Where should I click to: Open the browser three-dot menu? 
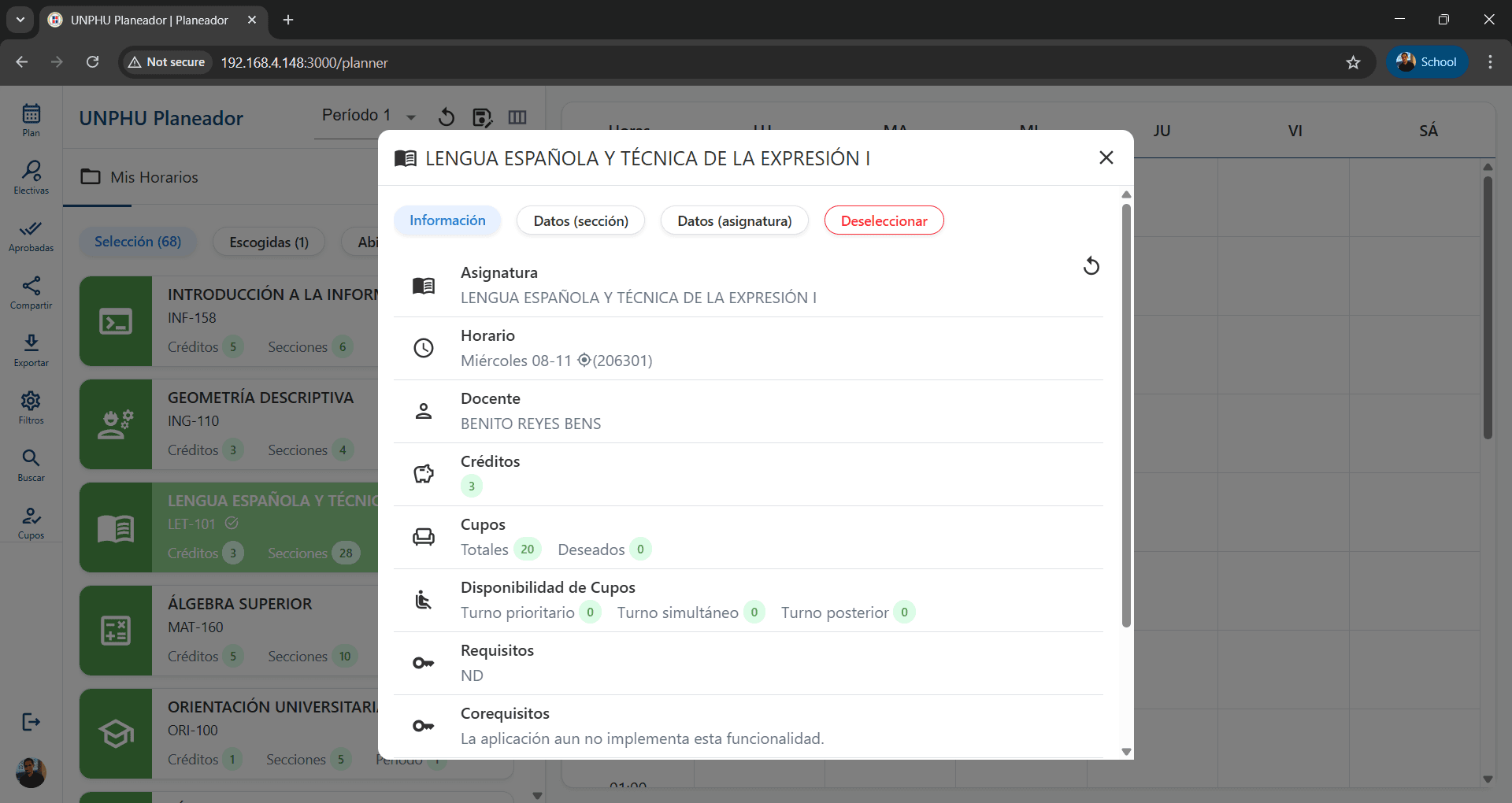click(1490, 62)
